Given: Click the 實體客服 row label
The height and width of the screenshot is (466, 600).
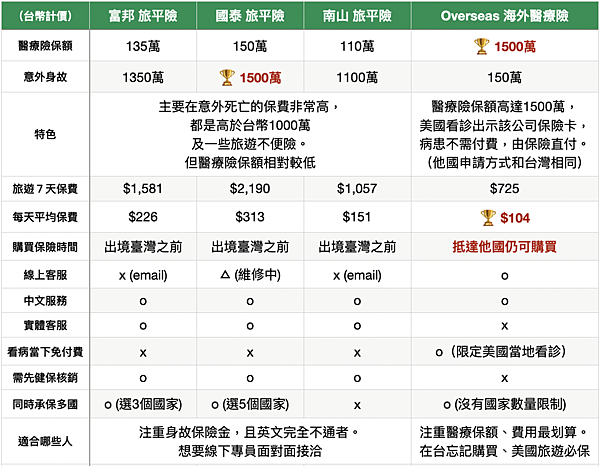Looking at the screenshot, I should click(45, 325).
